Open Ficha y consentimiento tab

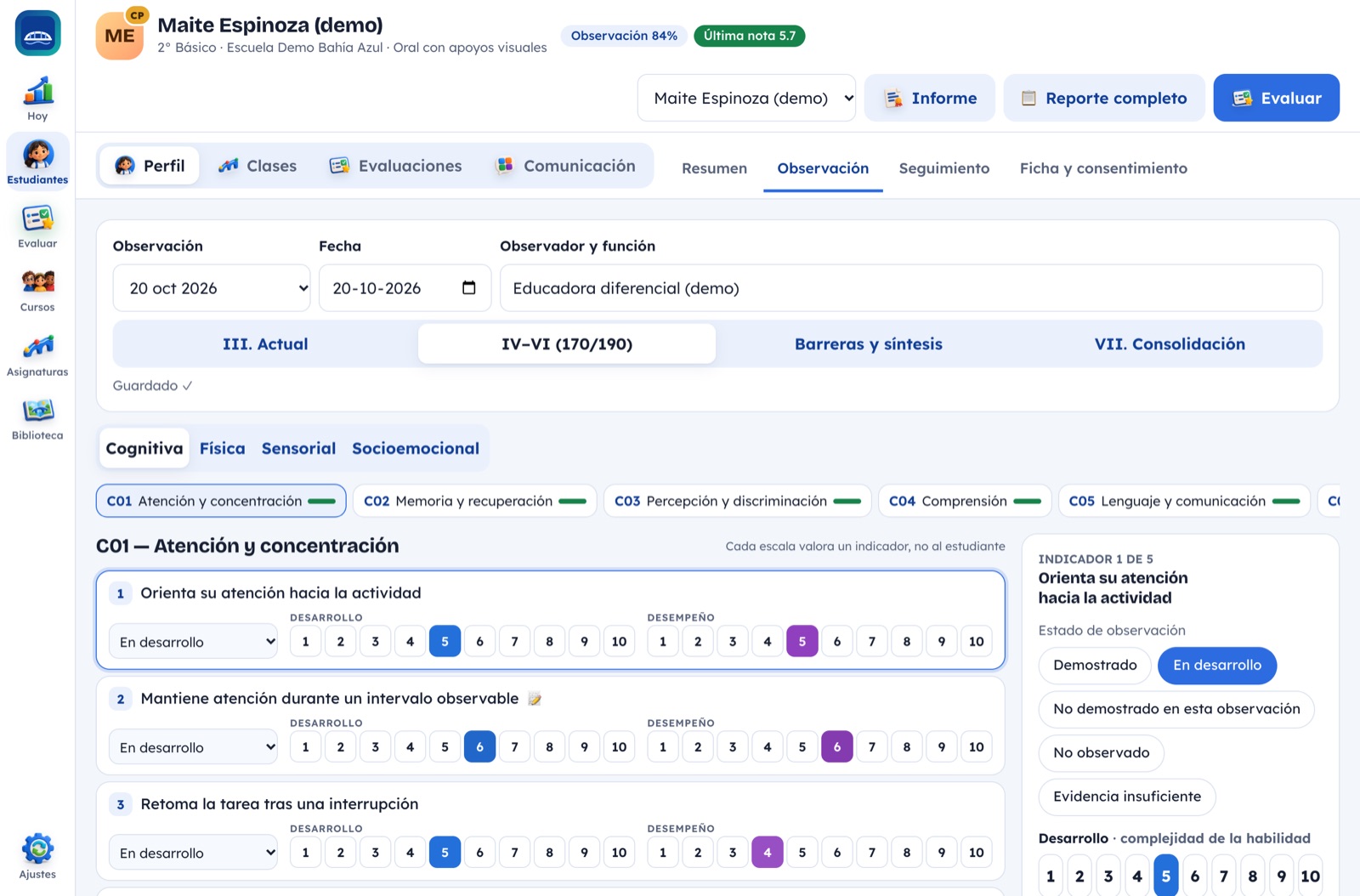pos(1103,168)
